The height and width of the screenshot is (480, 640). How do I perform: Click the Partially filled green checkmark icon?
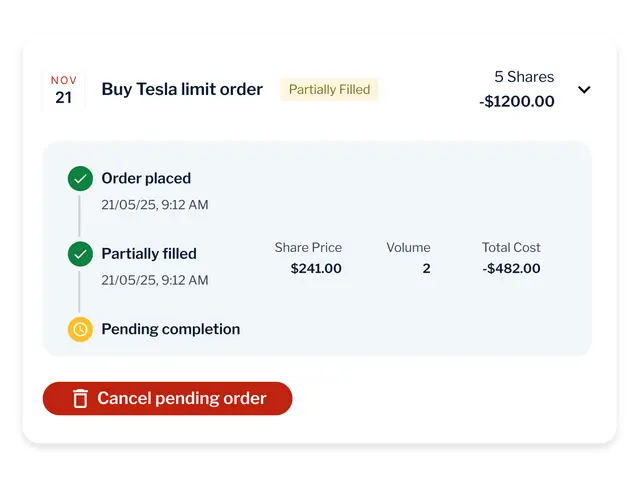pos(80,254)
